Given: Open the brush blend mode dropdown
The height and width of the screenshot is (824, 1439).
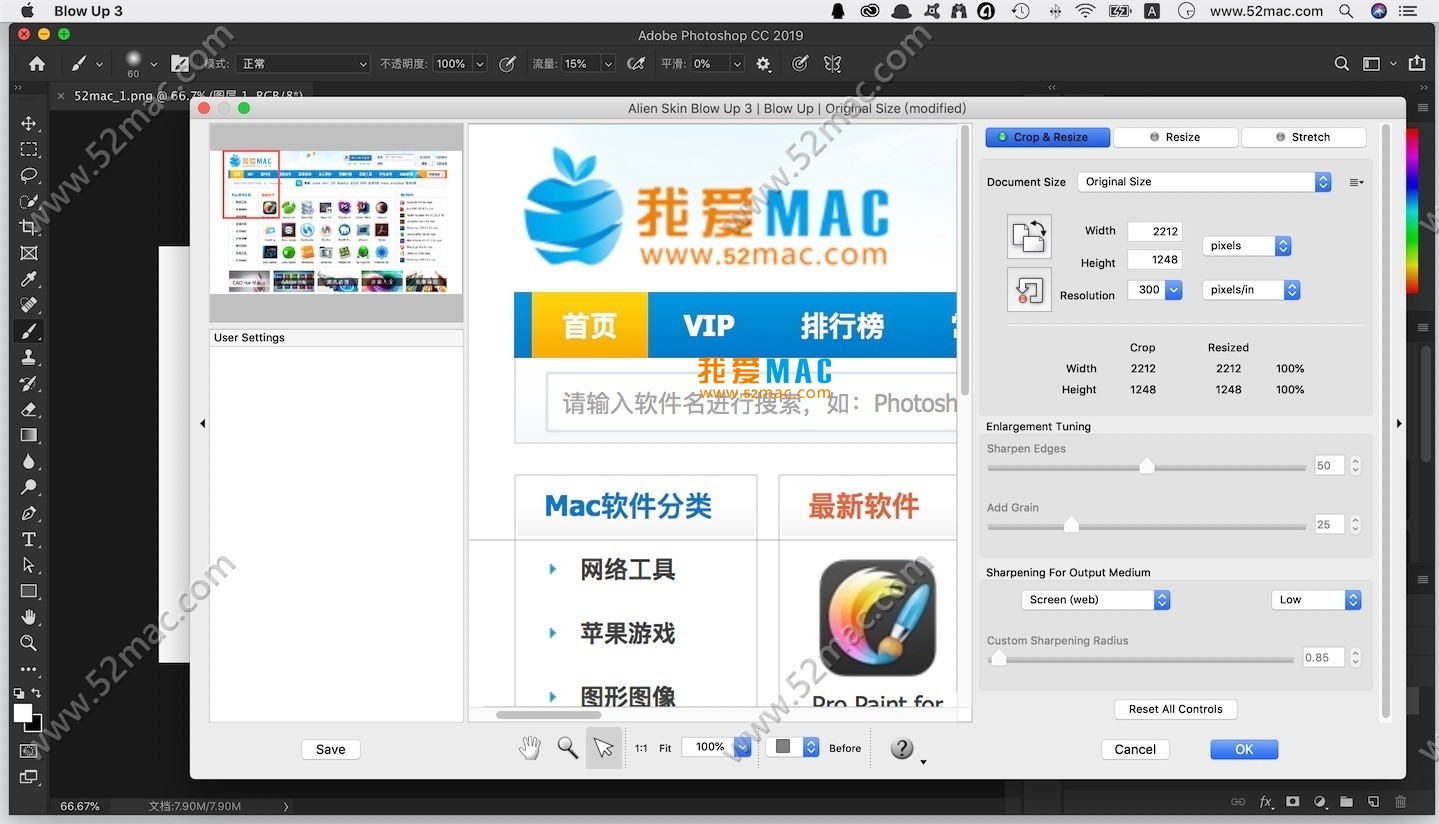Looking at the screenshot, I should (x=303, y=63).
